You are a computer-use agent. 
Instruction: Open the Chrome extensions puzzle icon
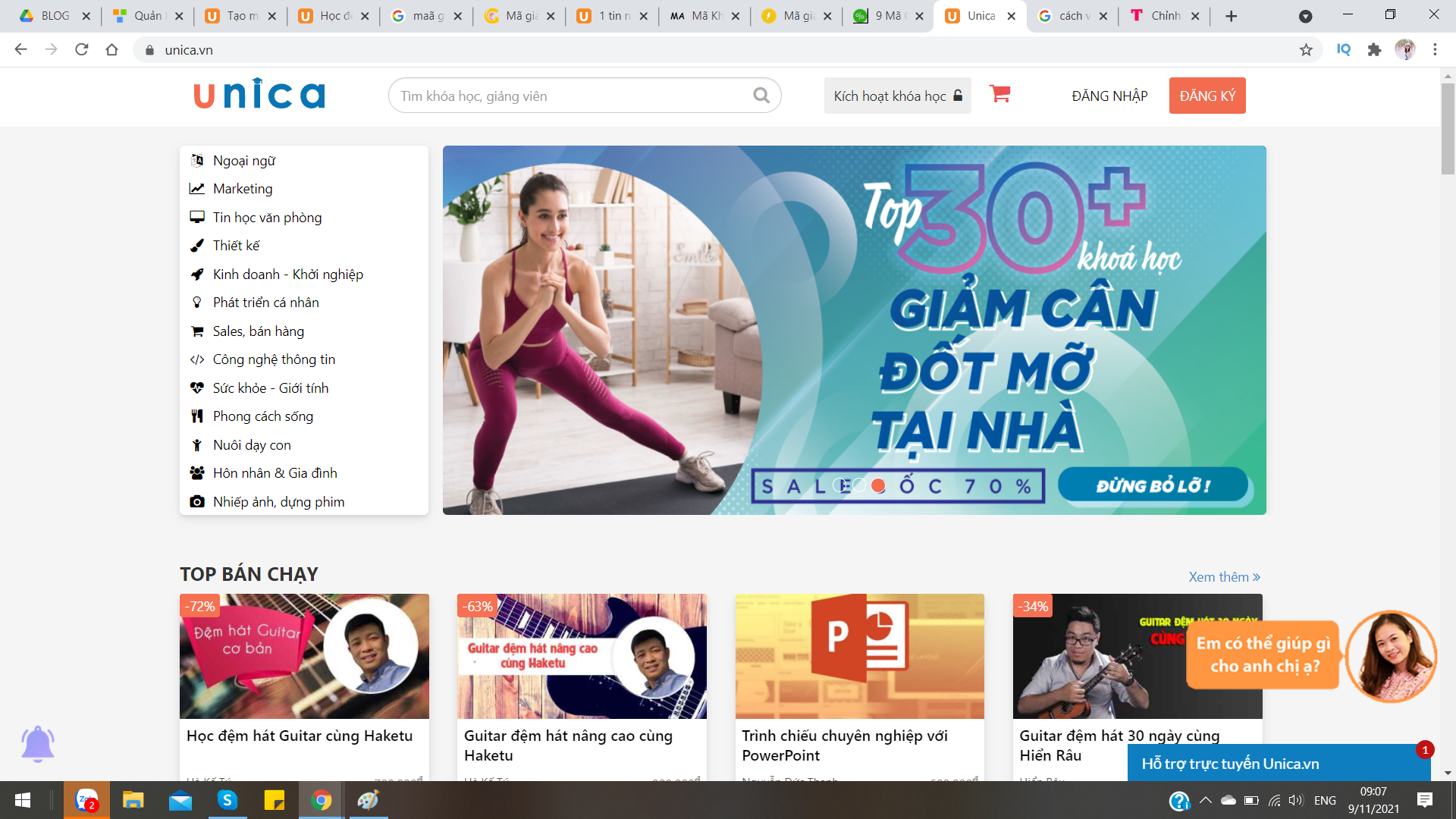[x=1374, y=50]
